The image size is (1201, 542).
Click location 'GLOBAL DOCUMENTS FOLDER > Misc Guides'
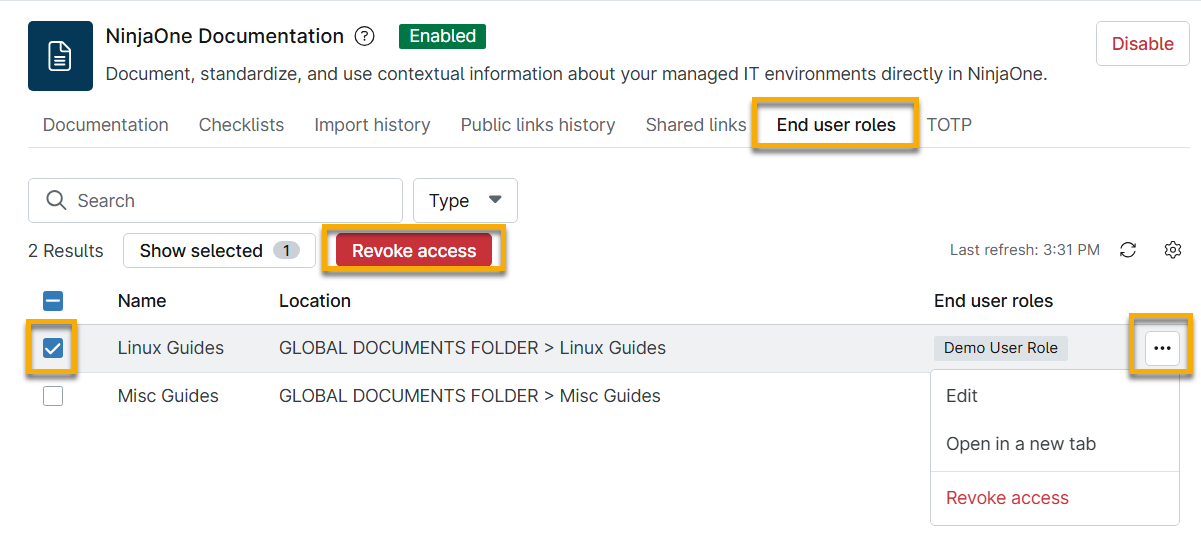coord(470,396)
